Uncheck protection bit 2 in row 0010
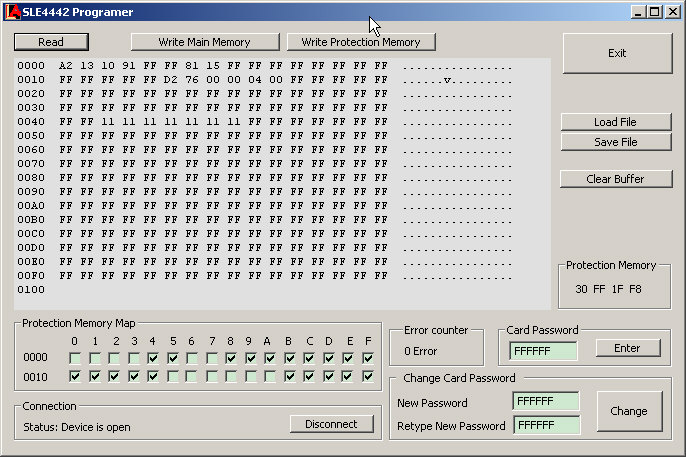 (x=114, y=376)
